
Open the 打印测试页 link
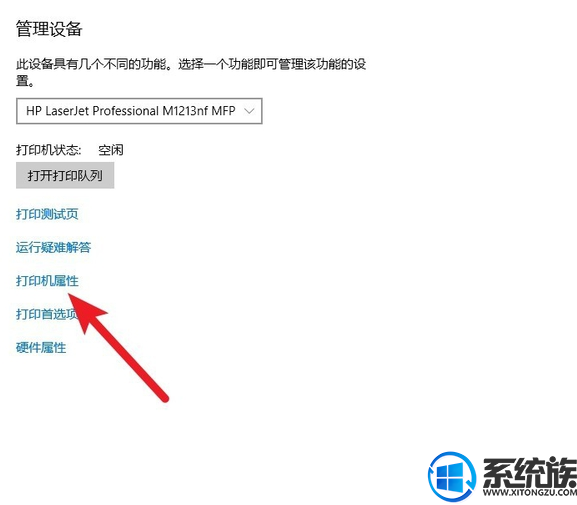47,214
